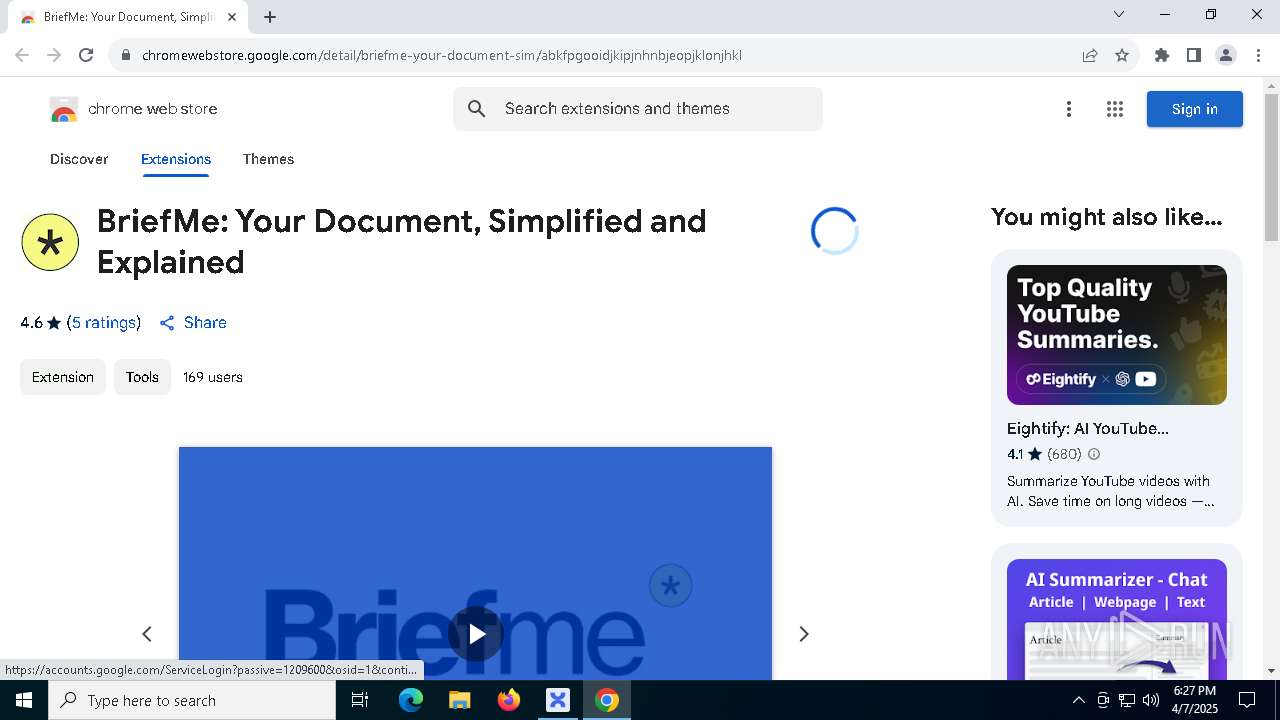Open the tab search dropdown

(x=1119, y=14)
